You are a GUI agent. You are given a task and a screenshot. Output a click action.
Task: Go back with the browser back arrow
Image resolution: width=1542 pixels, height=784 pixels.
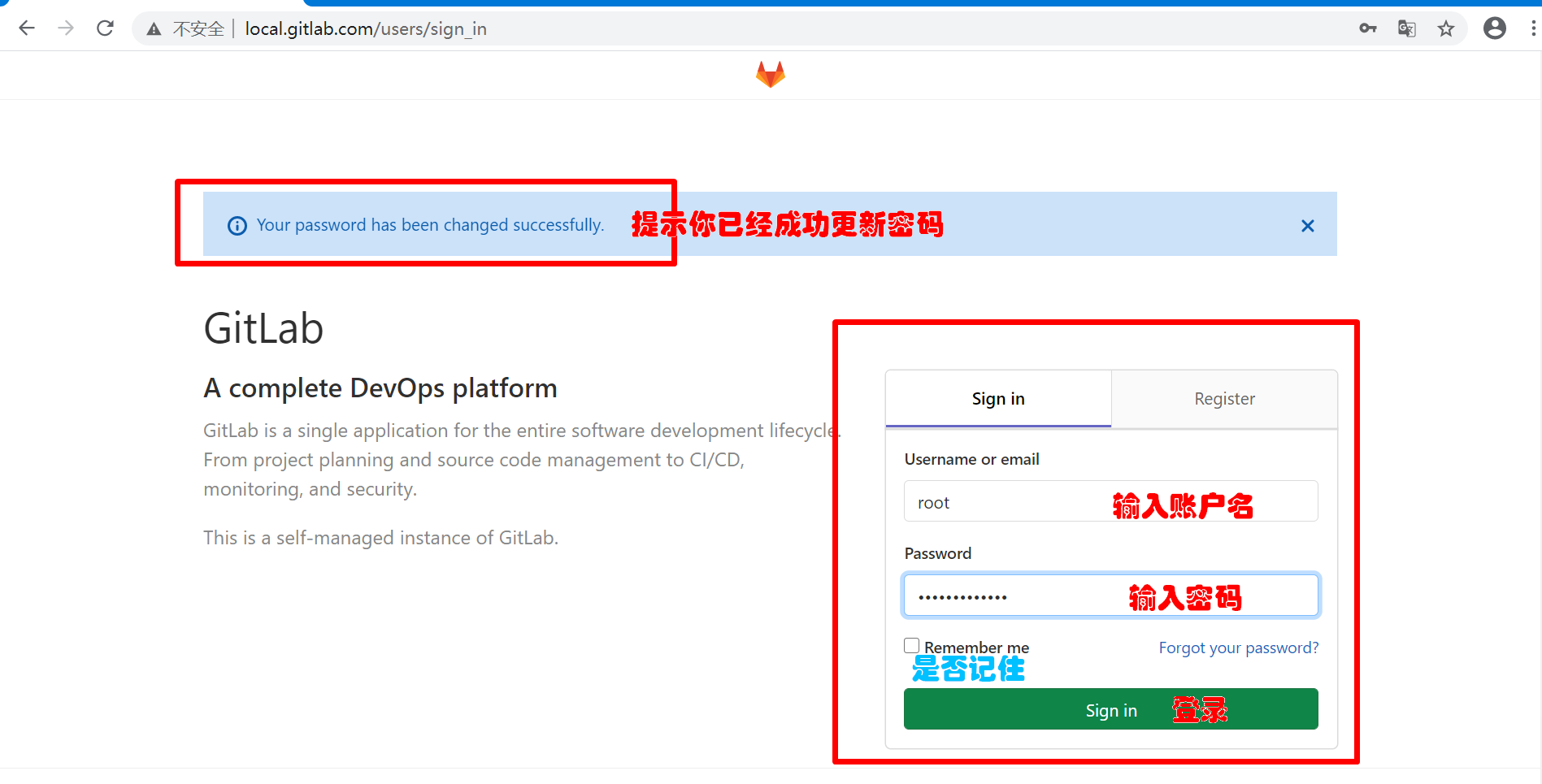(x=27, y=28)
